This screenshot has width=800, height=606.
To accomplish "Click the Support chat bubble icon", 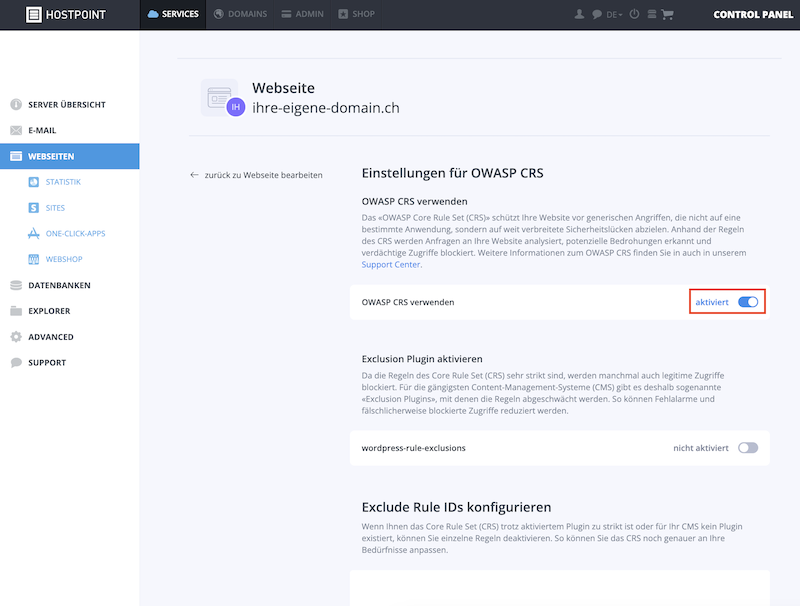I will pos(16,362).
